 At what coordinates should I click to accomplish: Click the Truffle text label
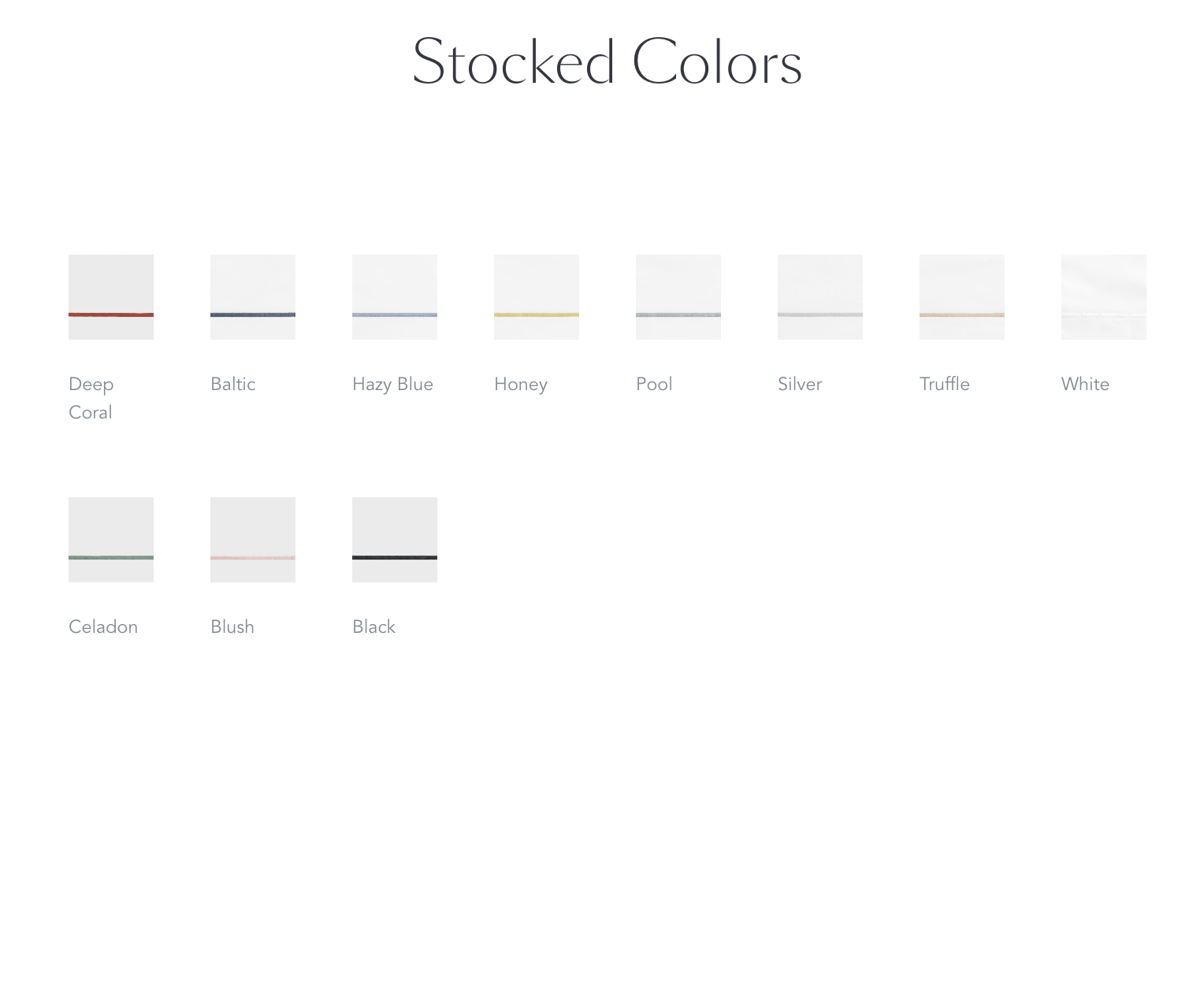pyautogui.click(x=945, y=384)
